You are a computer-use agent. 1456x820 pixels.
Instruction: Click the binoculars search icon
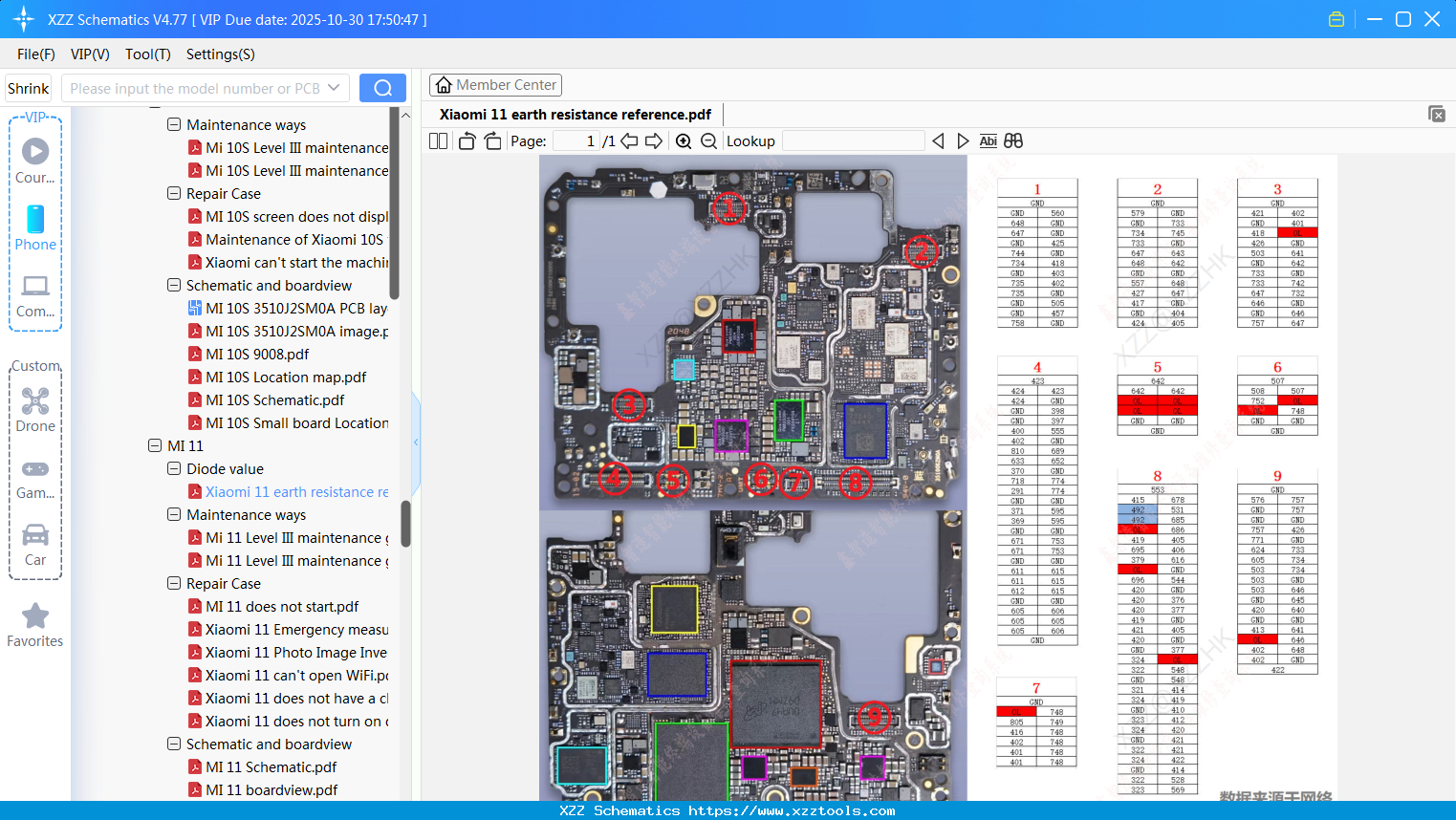[x=1013, y=141]
